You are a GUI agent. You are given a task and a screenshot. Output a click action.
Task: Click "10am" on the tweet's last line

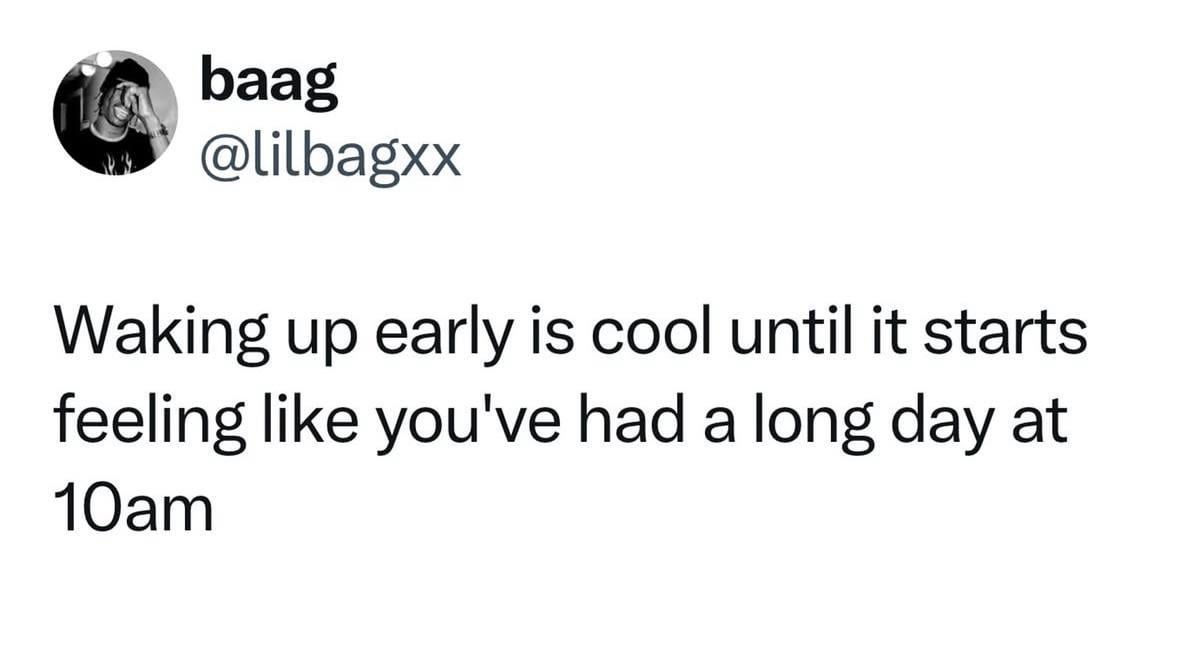pos(133,510)
